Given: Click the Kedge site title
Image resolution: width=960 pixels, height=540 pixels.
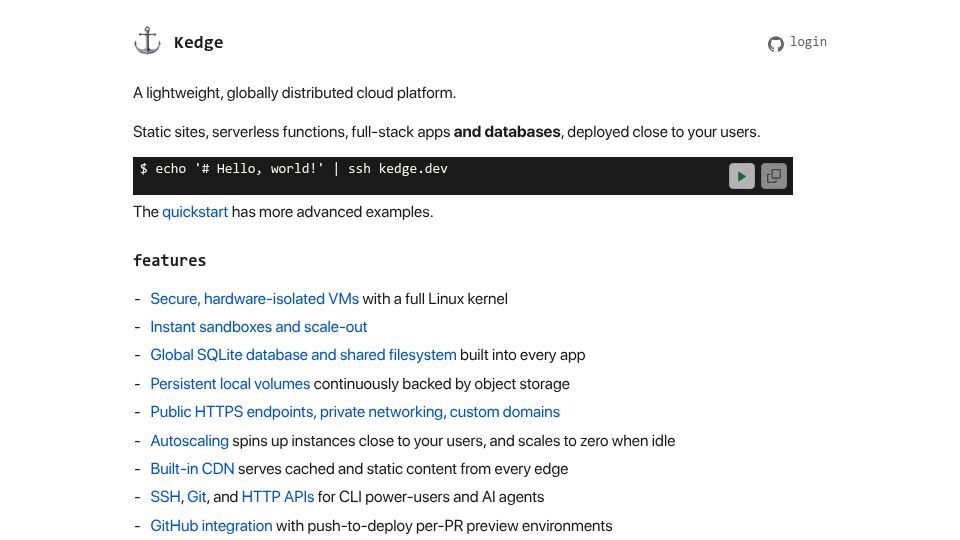Looking at the screenshot, I should [x=198, y=42].
